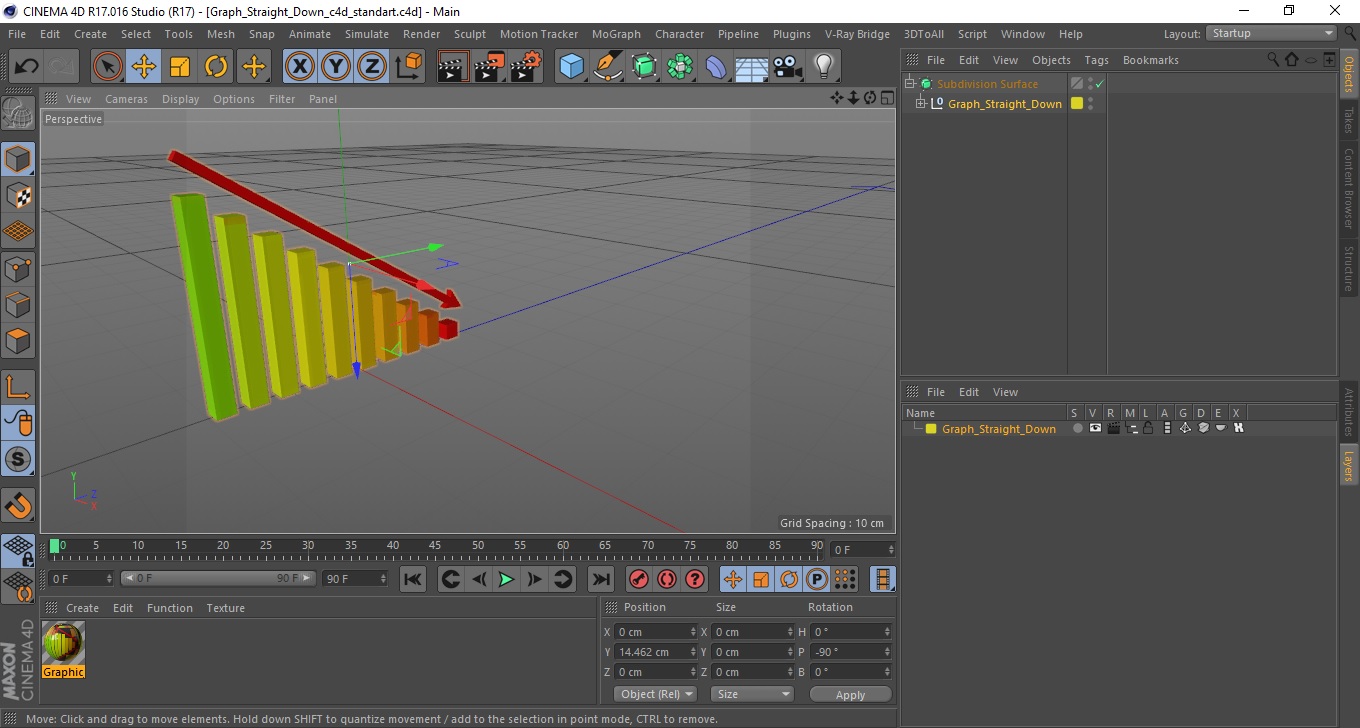Activate the Scale tool
This screenshot has width=1360, height=728.
[180, 67]
